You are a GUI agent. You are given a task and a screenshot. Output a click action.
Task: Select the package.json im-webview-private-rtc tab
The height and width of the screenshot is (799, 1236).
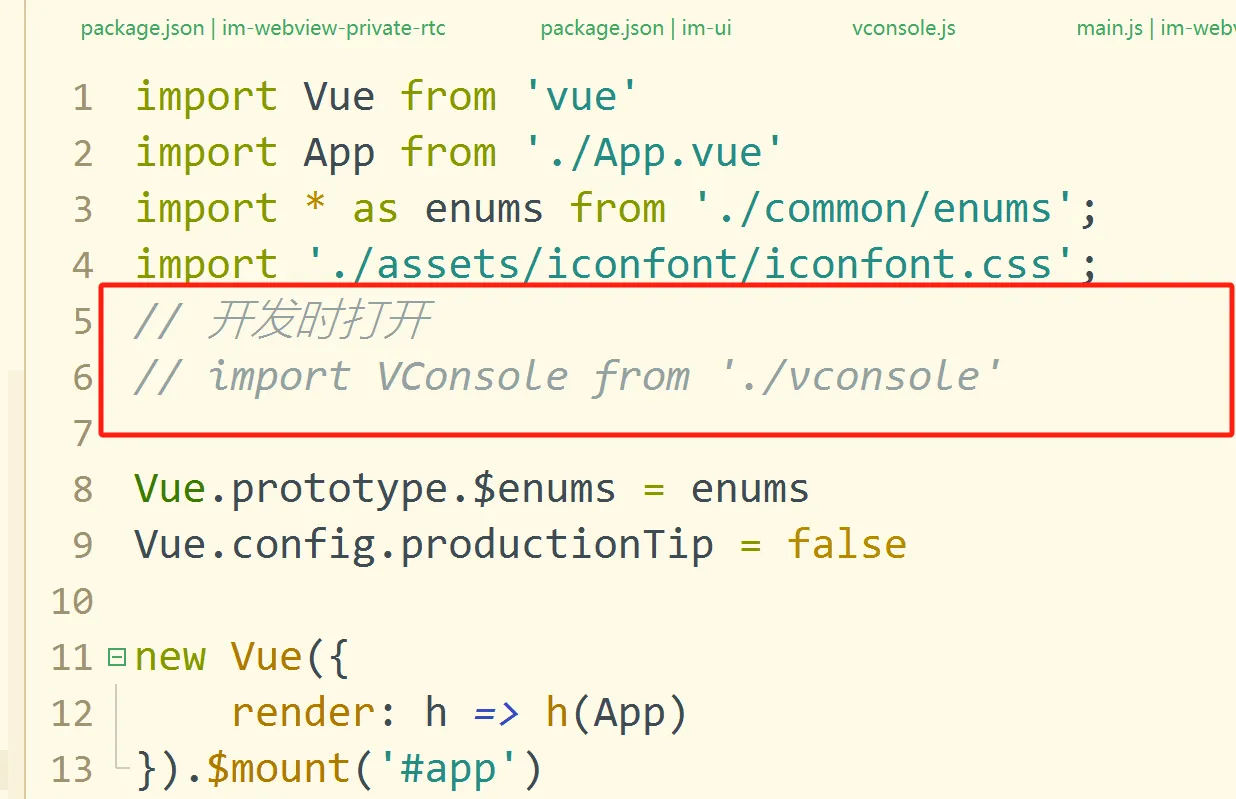(263, 28)
